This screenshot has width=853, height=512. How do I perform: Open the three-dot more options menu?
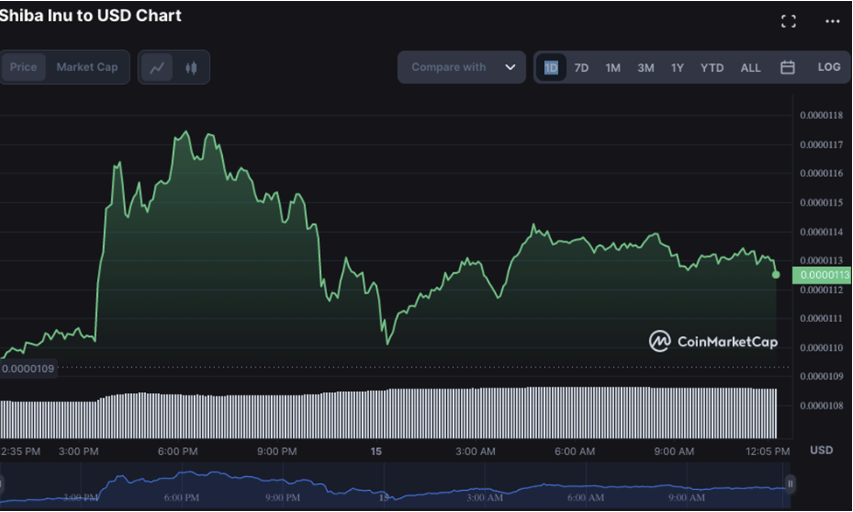pos(832,21)
